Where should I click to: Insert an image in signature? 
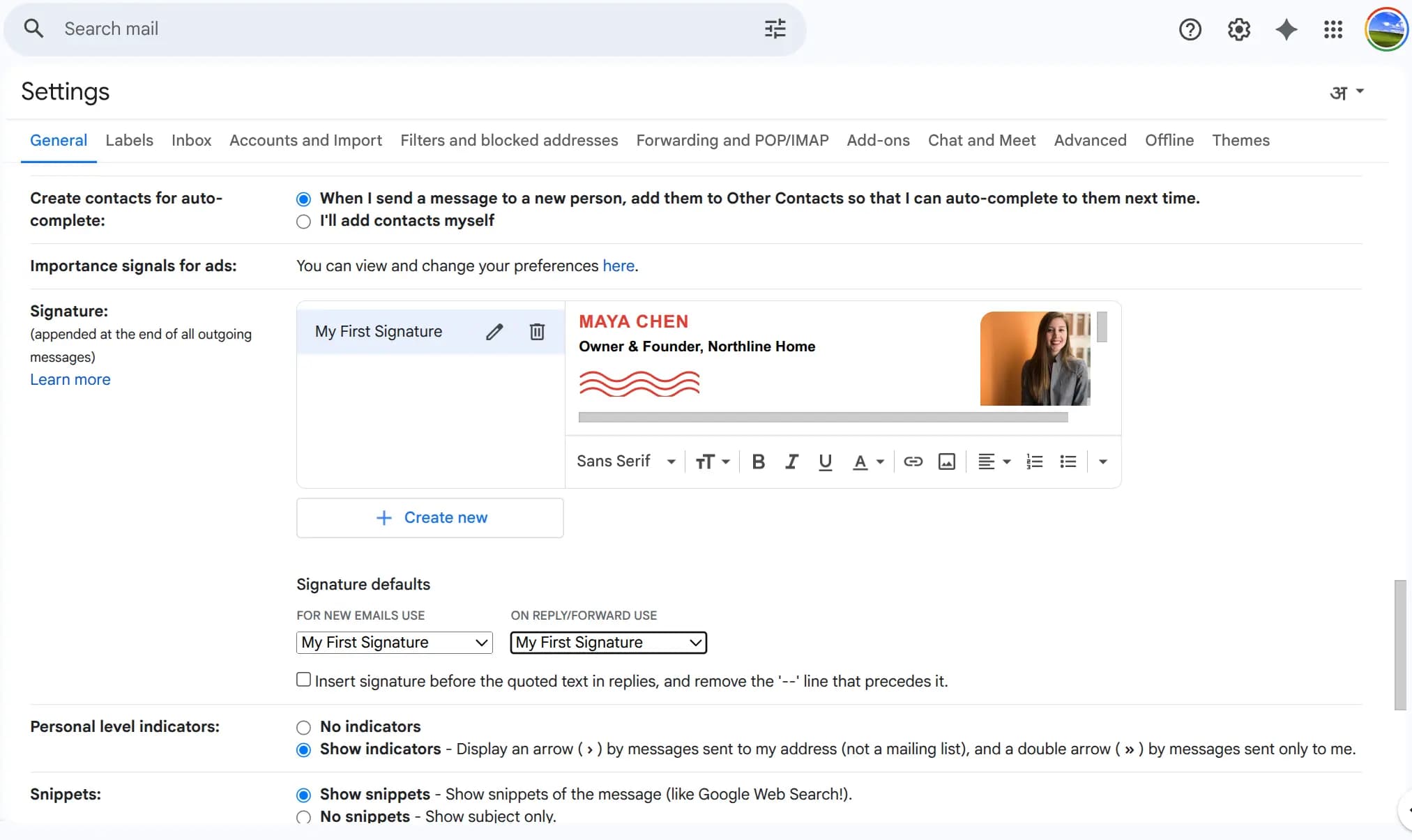946,461
